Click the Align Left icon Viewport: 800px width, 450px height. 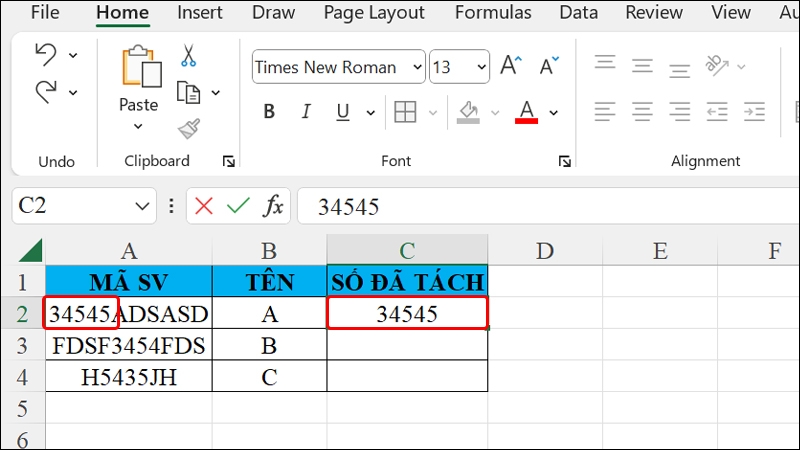point(605,112)
